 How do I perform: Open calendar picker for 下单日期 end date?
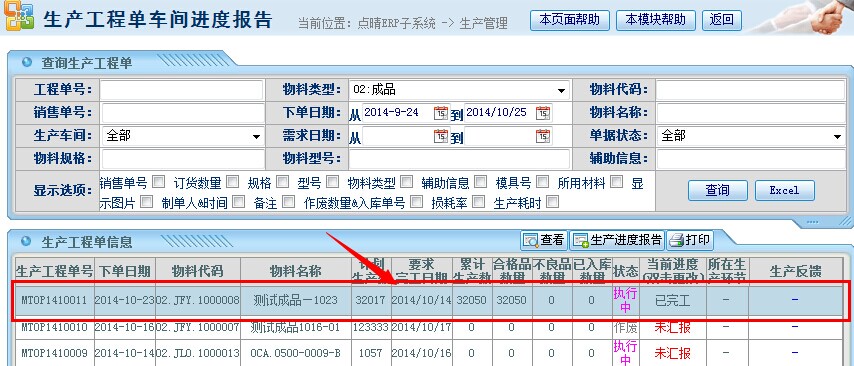pyautogui.click(x=543, y=113)
